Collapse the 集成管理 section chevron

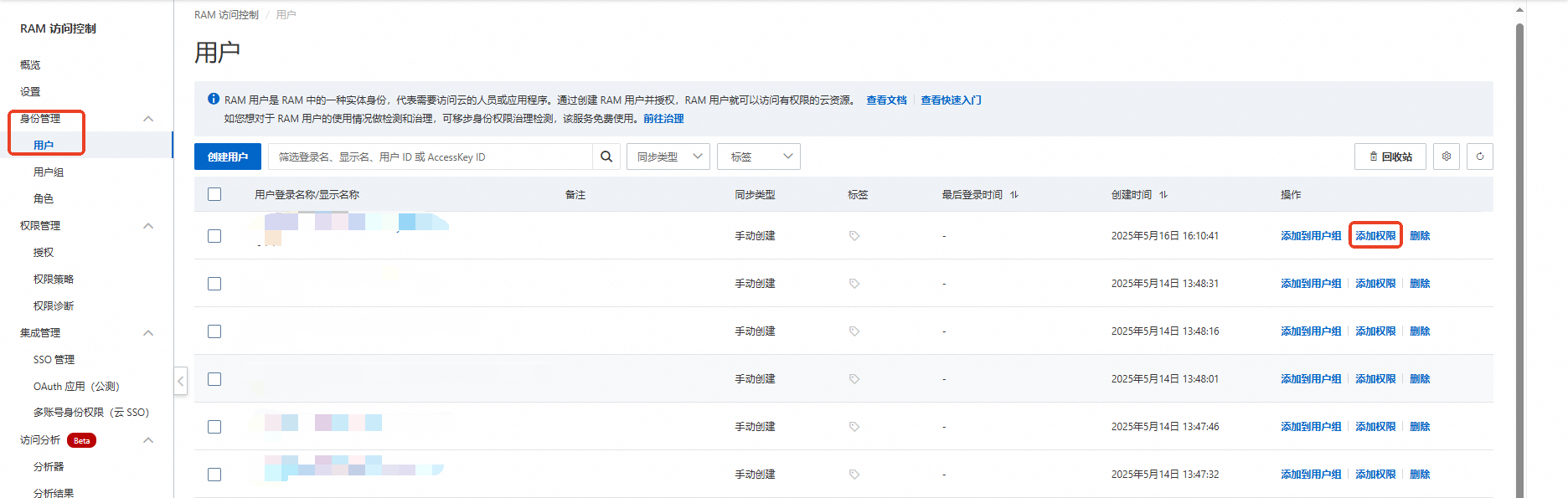[x=148, y=333]
